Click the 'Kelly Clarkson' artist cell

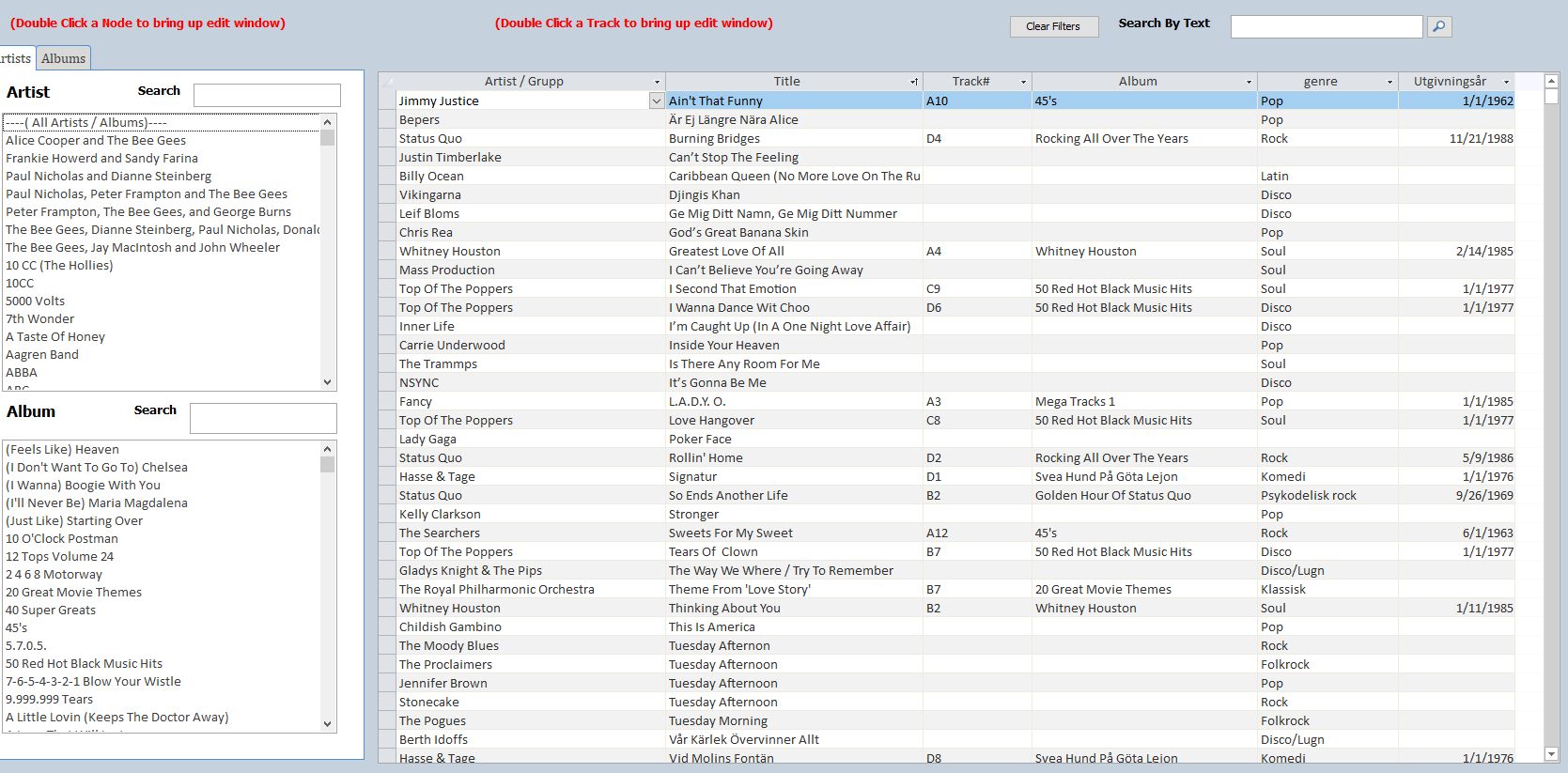pyautogui.click(x=531, y=514)
